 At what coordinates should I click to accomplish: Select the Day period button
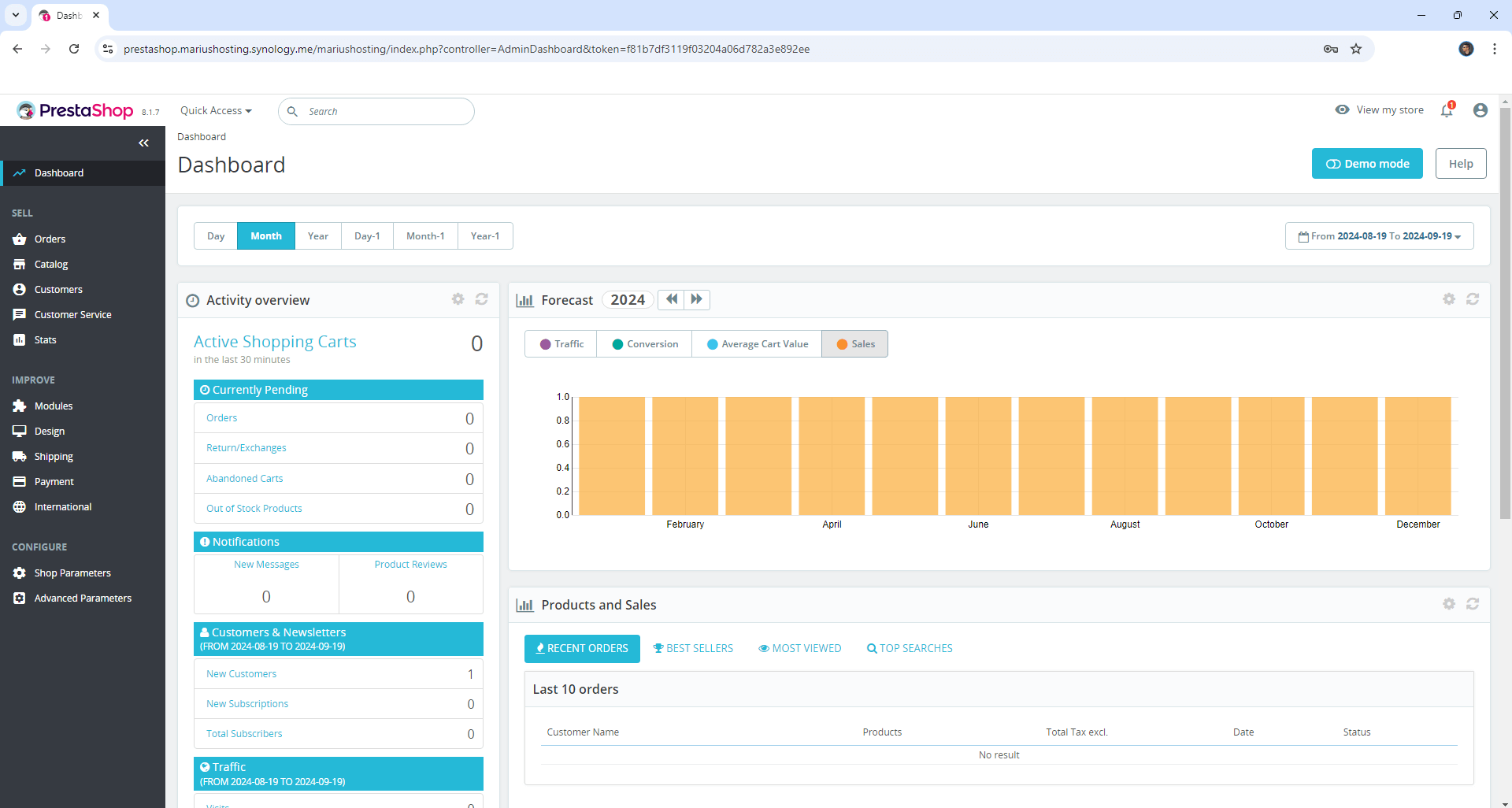click(x=216, y=236)
